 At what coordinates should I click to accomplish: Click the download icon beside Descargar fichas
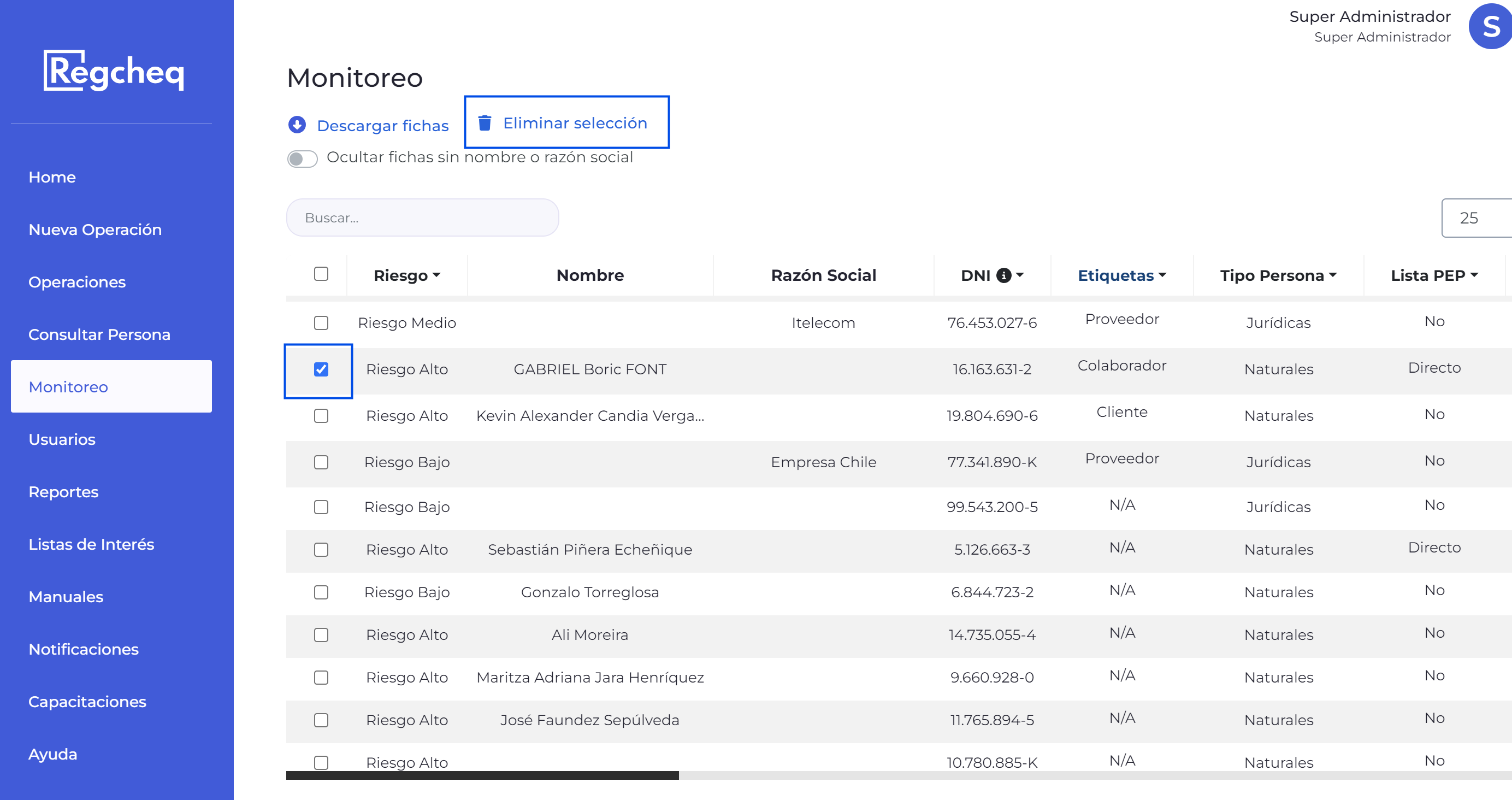pos(297,125)
